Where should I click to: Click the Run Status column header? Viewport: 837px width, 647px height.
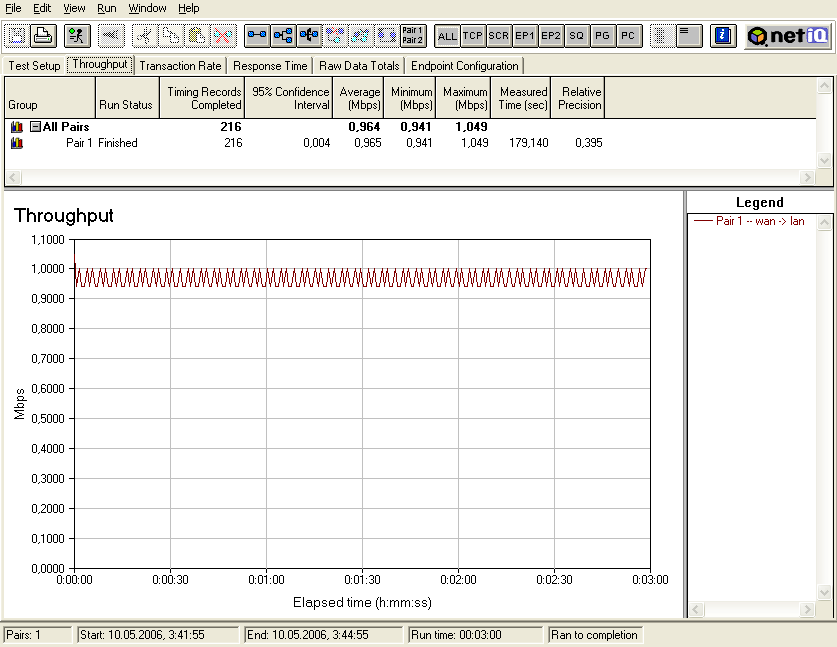125,105
